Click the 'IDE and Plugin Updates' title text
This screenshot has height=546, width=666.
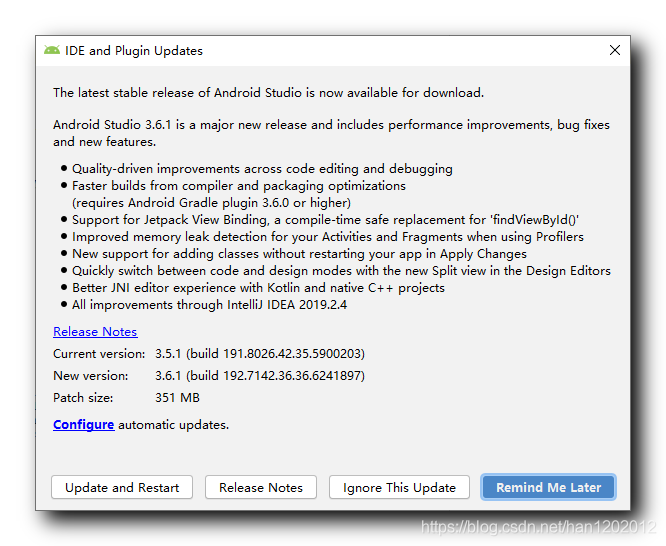(x=134, y=51)
